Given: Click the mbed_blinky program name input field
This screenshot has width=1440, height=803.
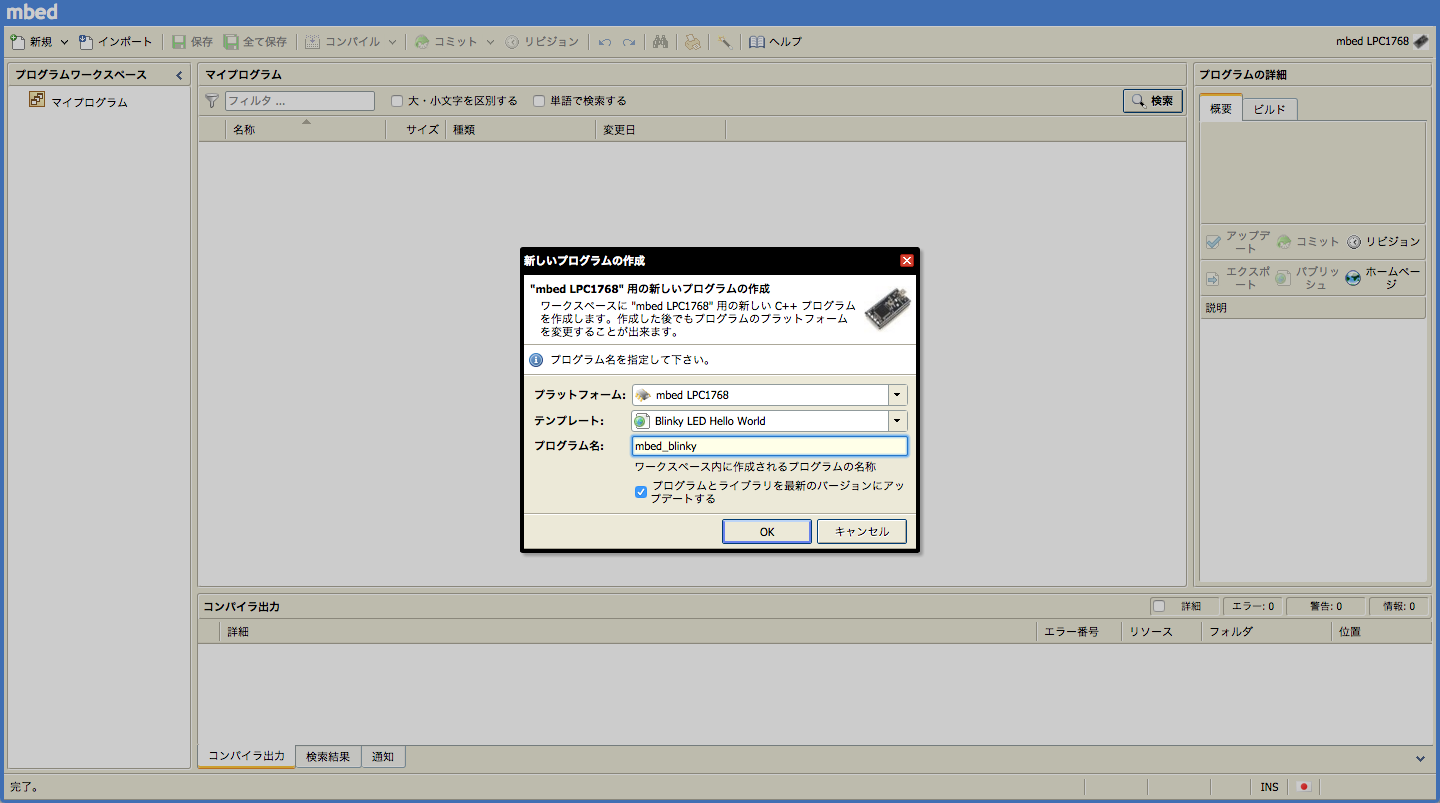Looking at the screenshot, I should point(767,445).
